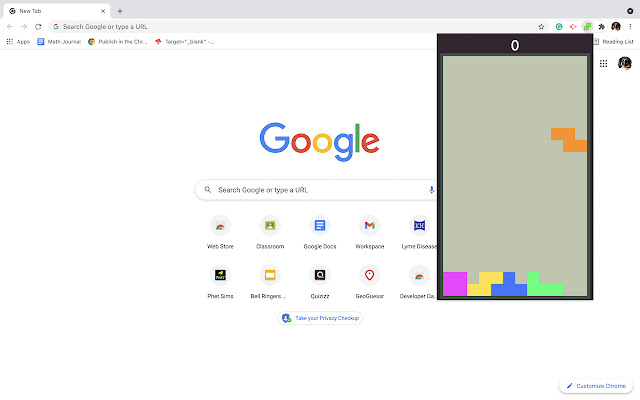Open the Publish in the Chrome bookmark

coord(118,42)
